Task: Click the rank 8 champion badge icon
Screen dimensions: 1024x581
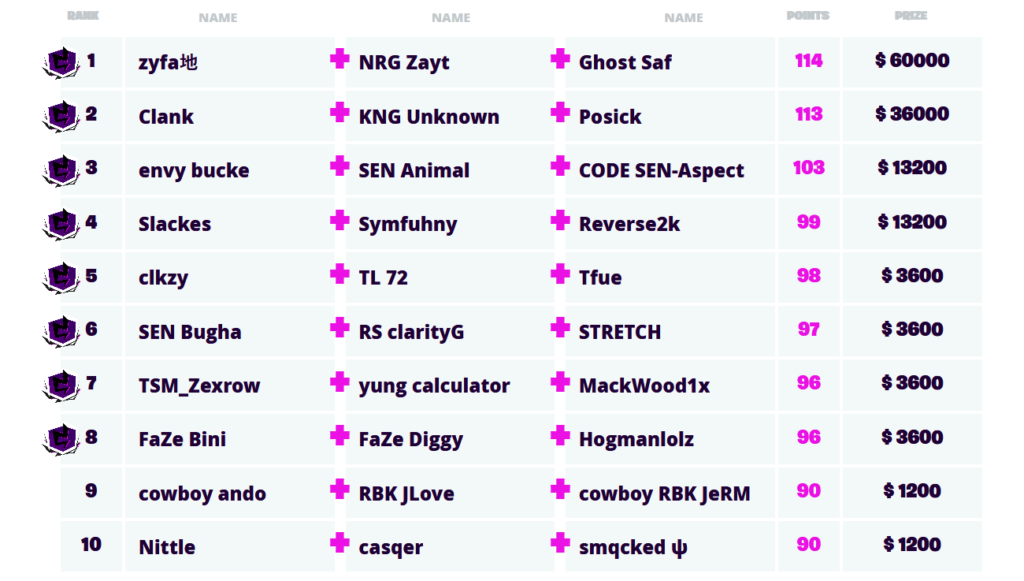Action: (61, 439)
